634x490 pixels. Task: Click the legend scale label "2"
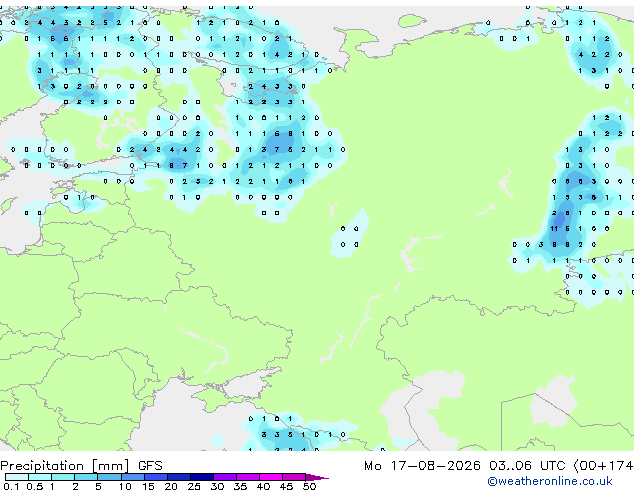click(75, 486)
